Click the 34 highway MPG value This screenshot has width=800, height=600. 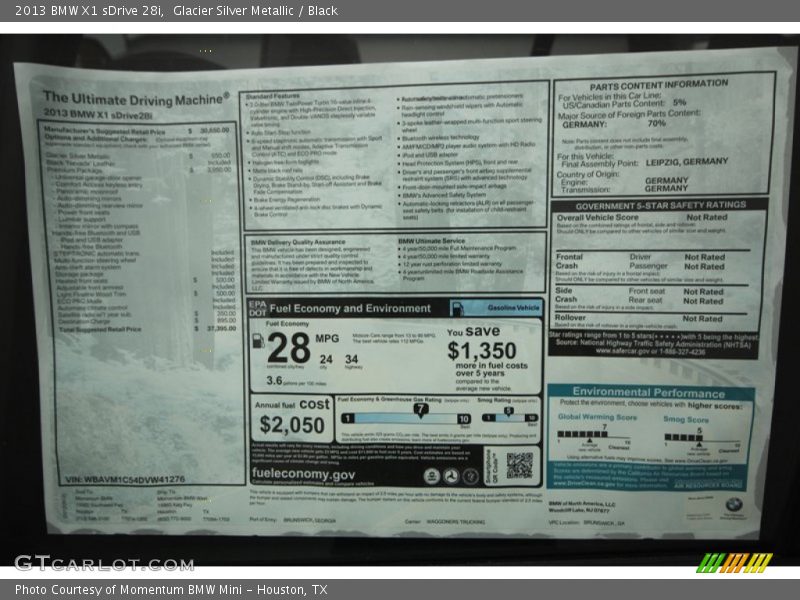(352, 359)
